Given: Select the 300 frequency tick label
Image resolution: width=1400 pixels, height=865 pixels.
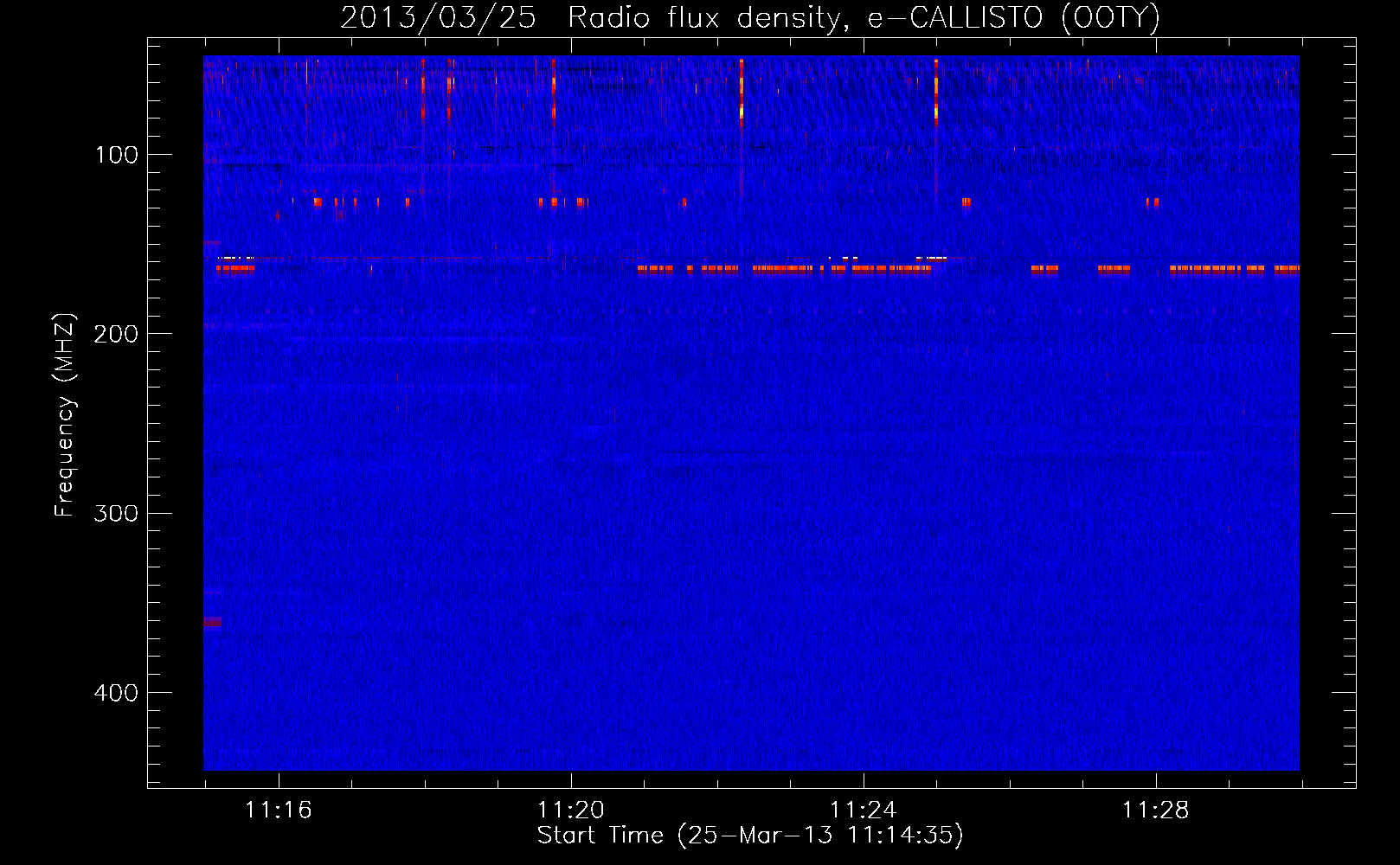Looking at the screenshot, I should click(x=116, y=513).
